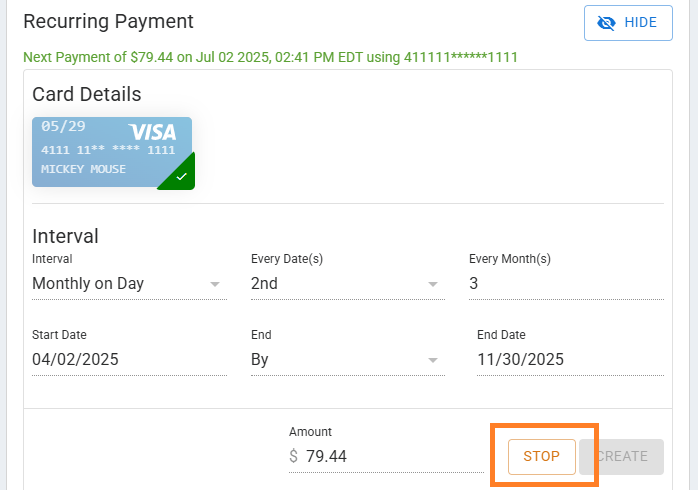Edit the End Date field 11/30/2025

pos(569,360)
